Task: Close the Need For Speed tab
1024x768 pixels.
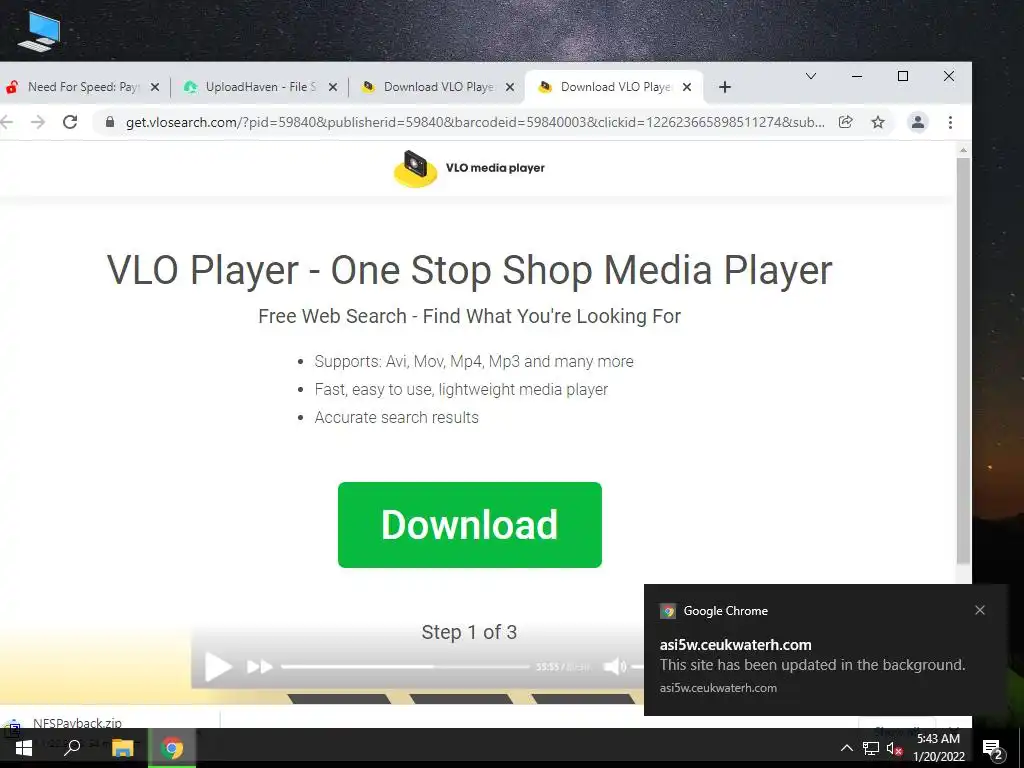Action: click(155, 87)
